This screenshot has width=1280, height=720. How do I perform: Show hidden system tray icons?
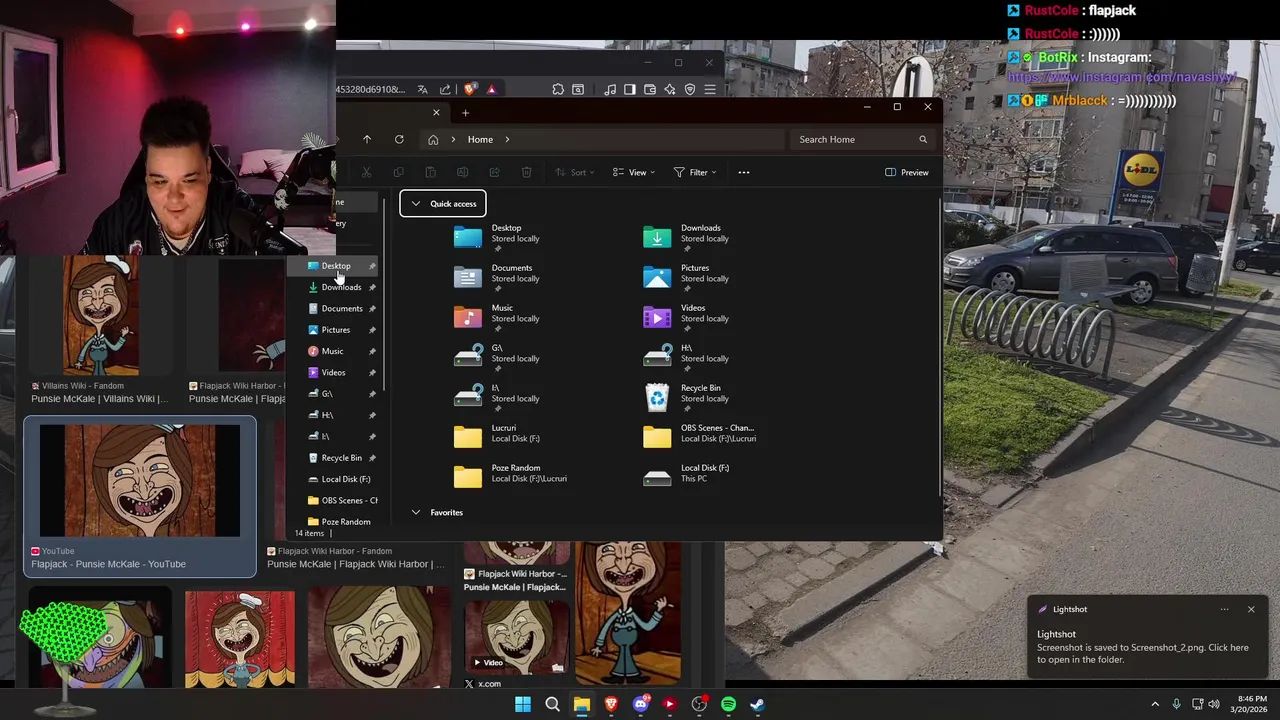(1155, 704)
